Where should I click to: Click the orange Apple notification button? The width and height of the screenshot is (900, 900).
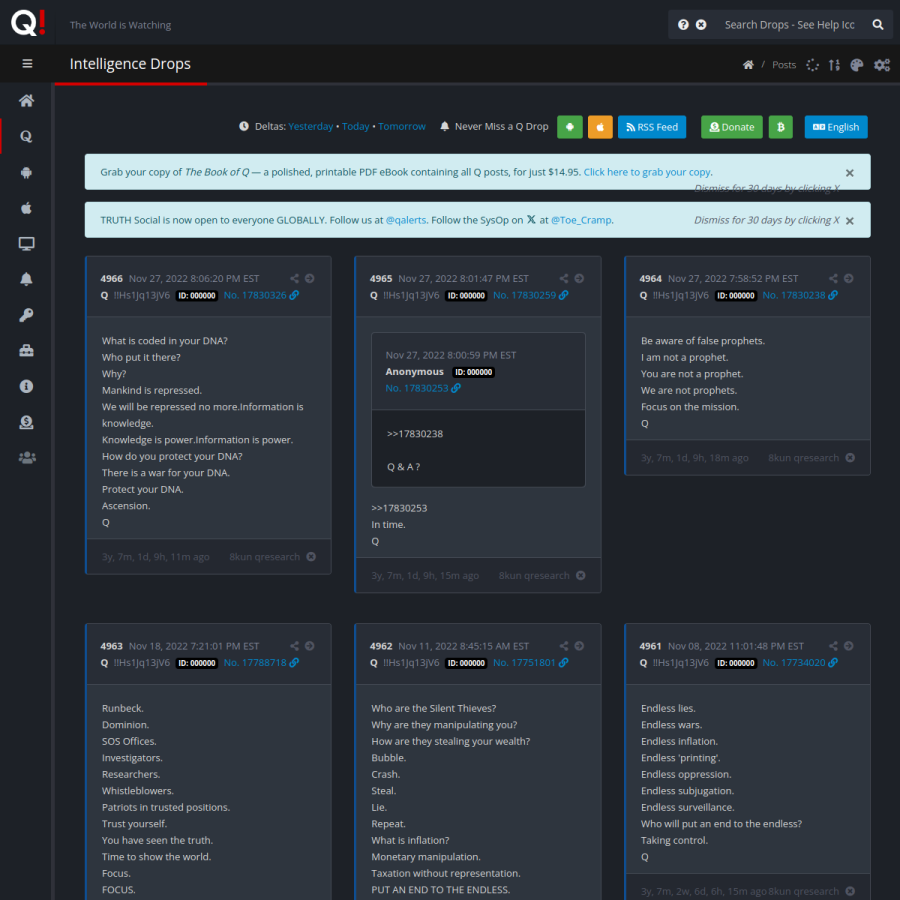(600, 127)
